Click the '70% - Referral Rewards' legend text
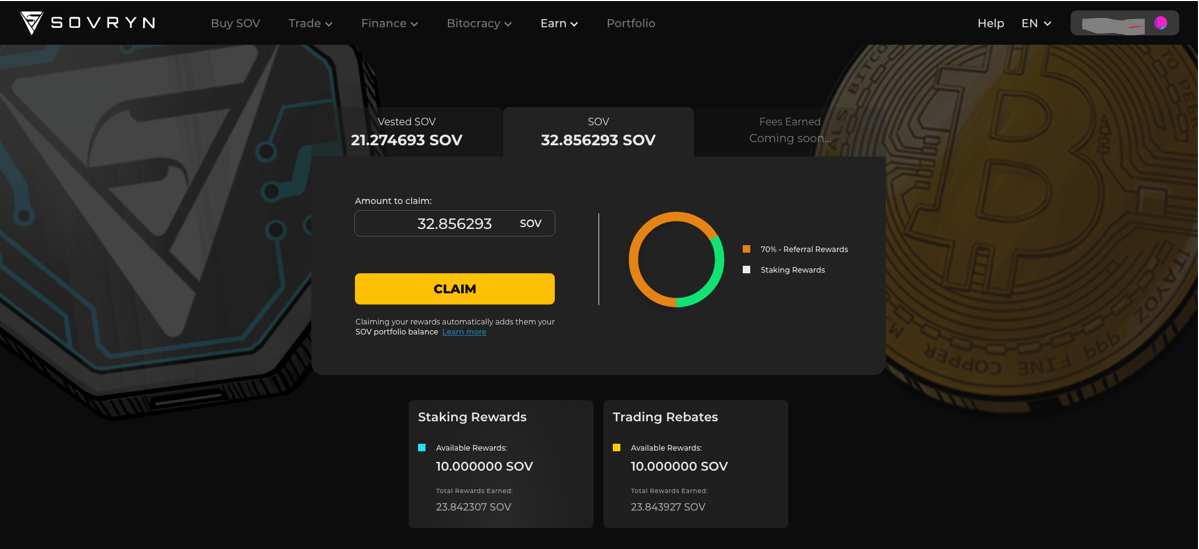 pos(804,249)
